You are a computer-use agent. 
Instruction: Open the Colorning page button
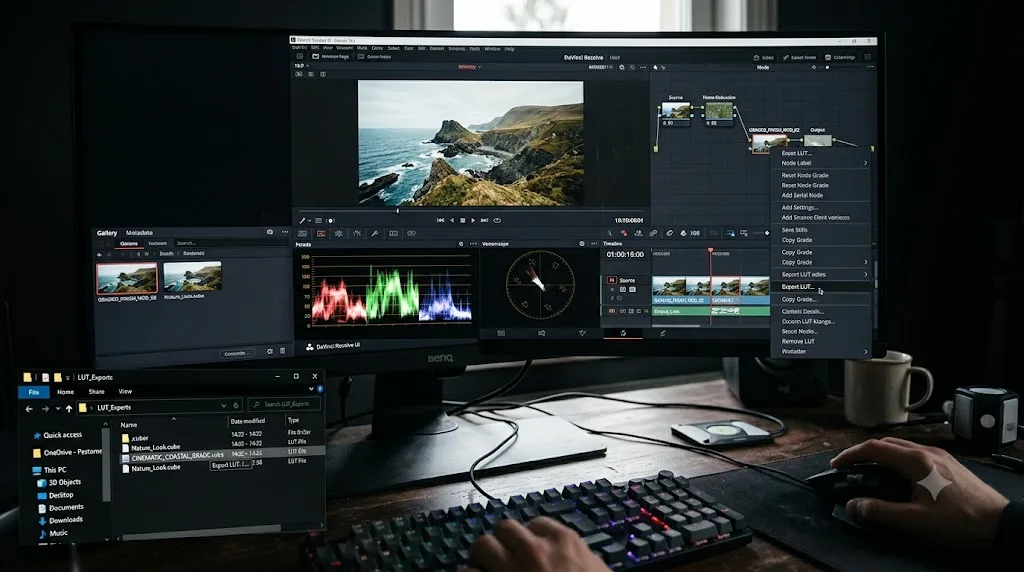point(840,57)
